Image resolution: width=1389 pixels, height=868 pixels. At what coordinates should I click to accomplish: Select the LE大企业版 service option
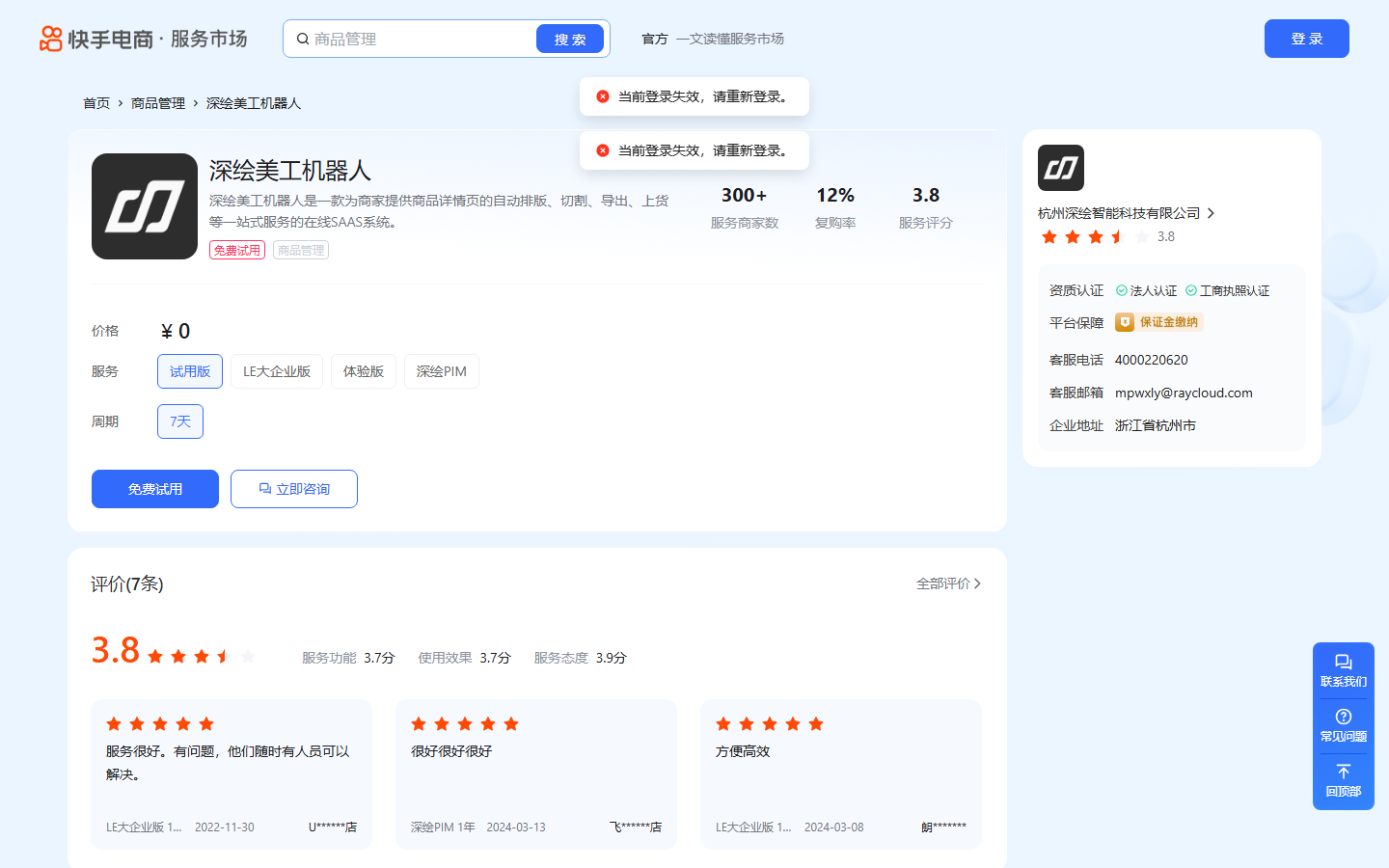(x=277, y=371)
